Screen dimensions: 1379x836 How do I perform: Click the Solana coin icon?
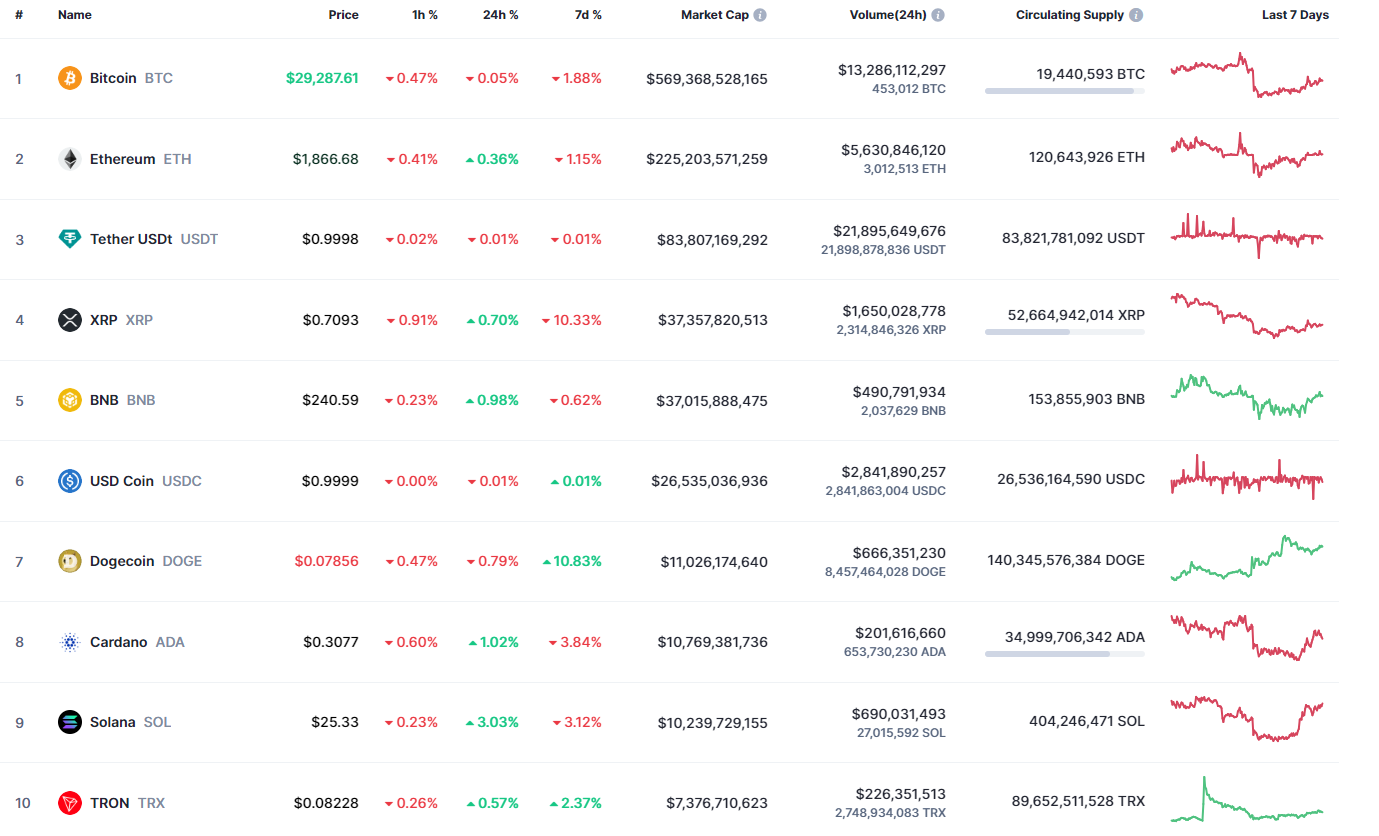coord(68,721)
